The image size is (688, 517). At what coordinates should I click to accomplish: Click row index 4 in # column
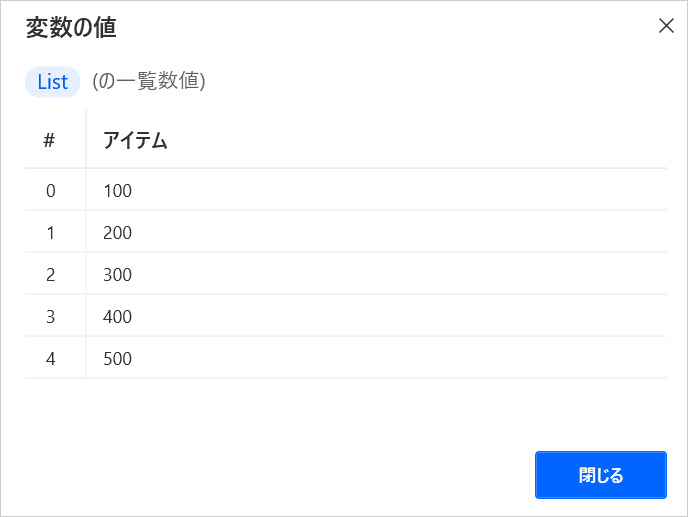tap(50, 358)
